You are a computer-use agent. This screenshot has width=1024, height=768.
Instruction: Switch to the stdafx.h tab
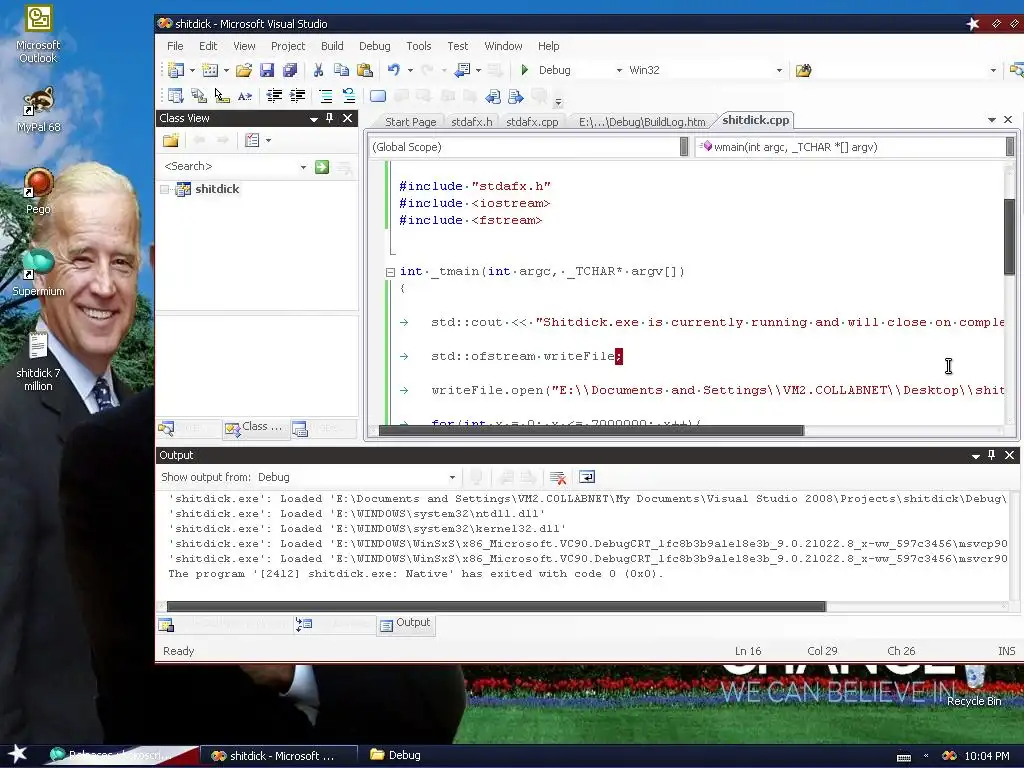point(472,121)
